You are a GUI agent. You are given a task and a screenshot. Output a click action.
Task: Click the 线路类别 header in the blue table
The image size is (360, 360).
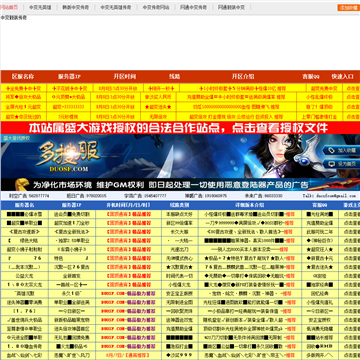[x=179, y=205]
